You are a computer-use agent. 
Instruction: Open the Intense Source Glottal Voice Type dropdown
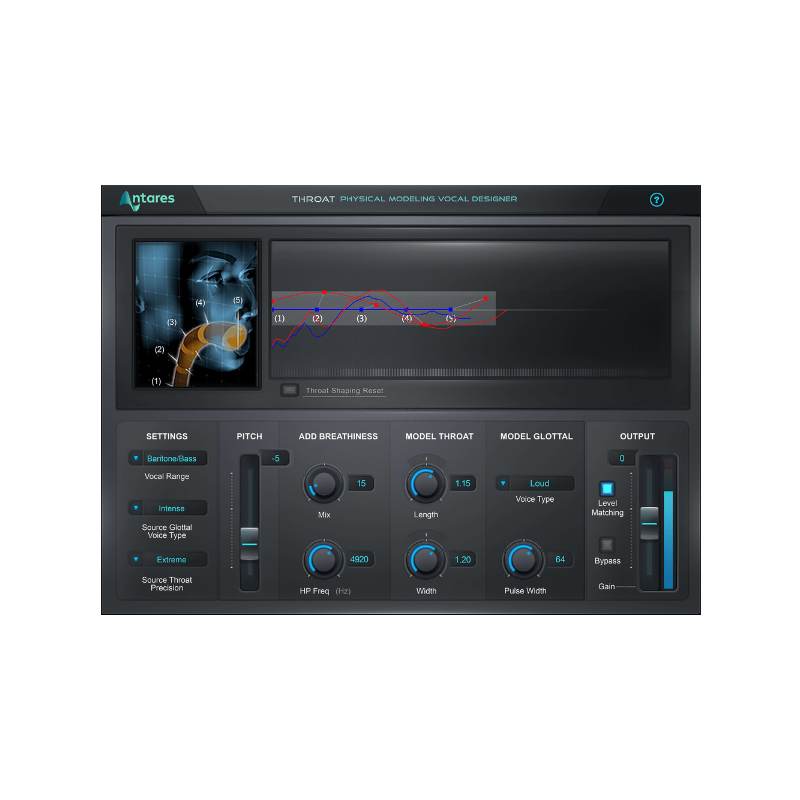168,508
